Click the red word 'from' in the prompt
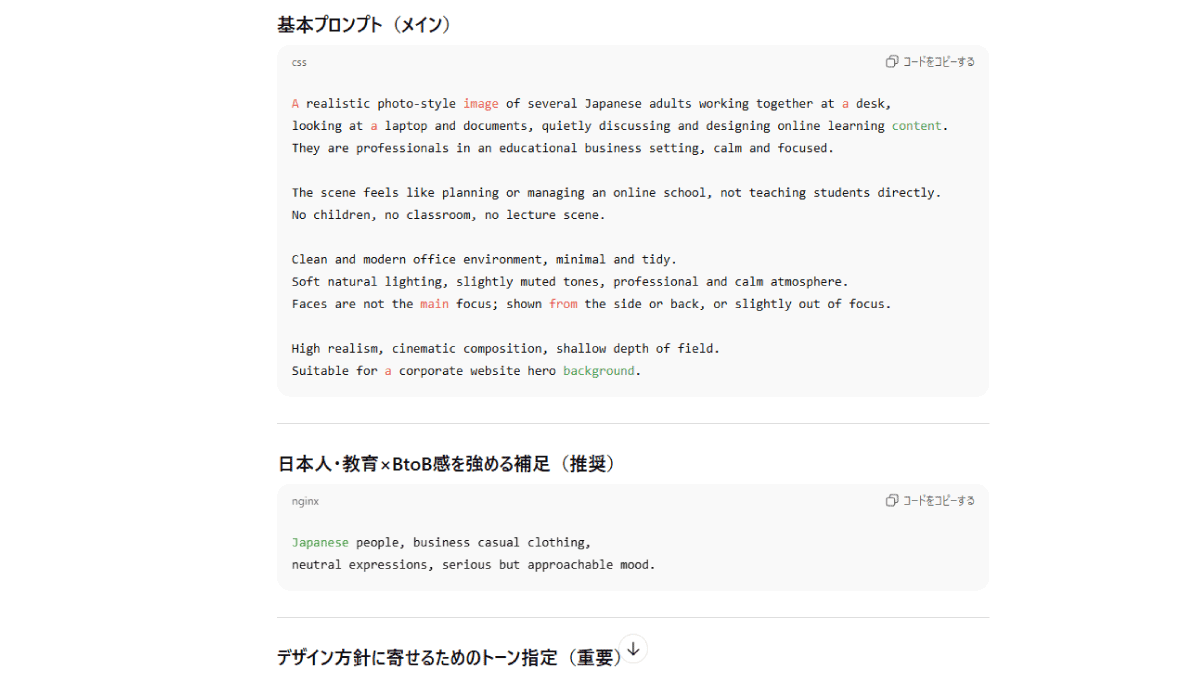This screenshot has height=675, width=1200. pyautogui.click(x=563, y=304)
